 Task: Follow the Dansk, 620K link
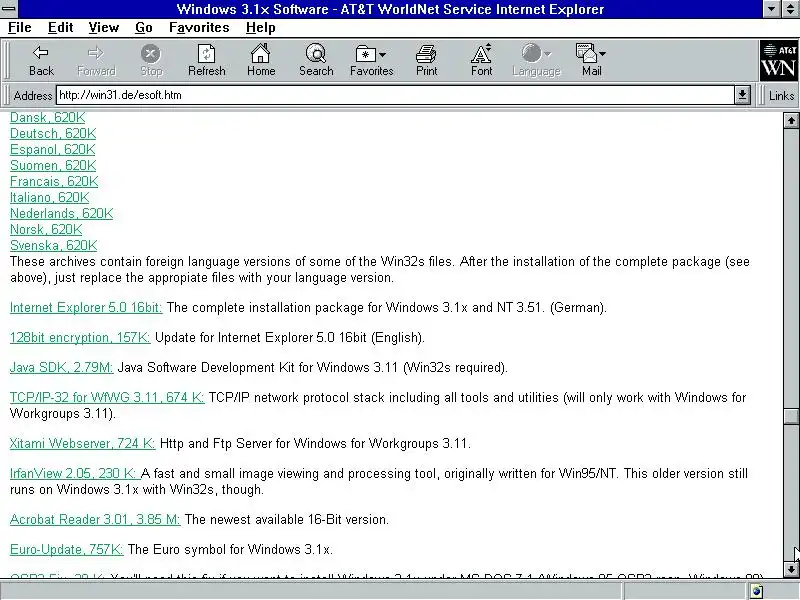(47, 118)
